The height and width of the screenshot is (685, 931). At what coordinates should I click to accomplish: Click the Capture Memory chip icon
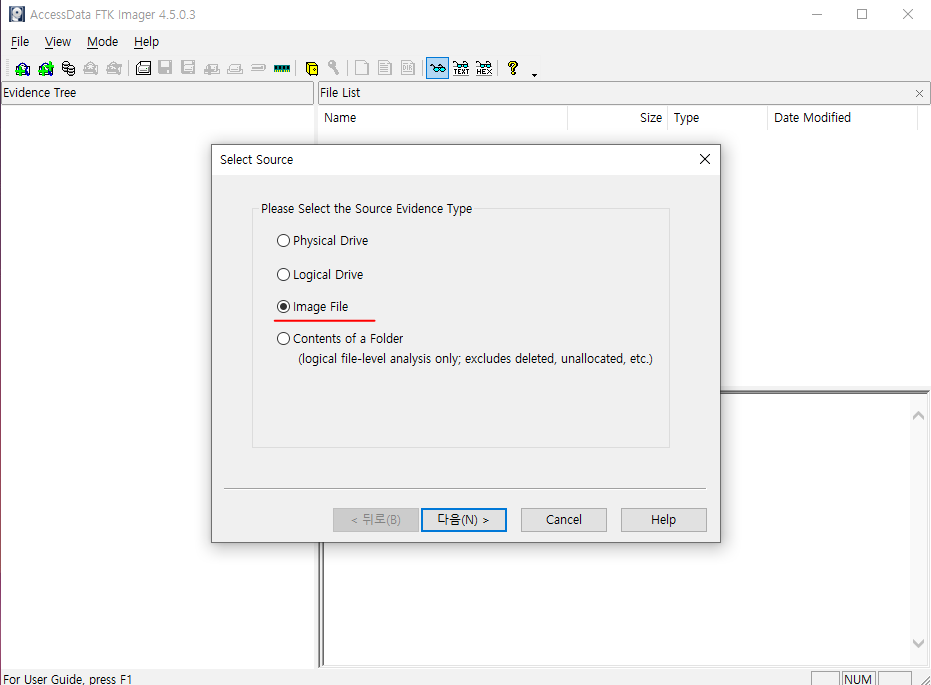tap(282, 68)
